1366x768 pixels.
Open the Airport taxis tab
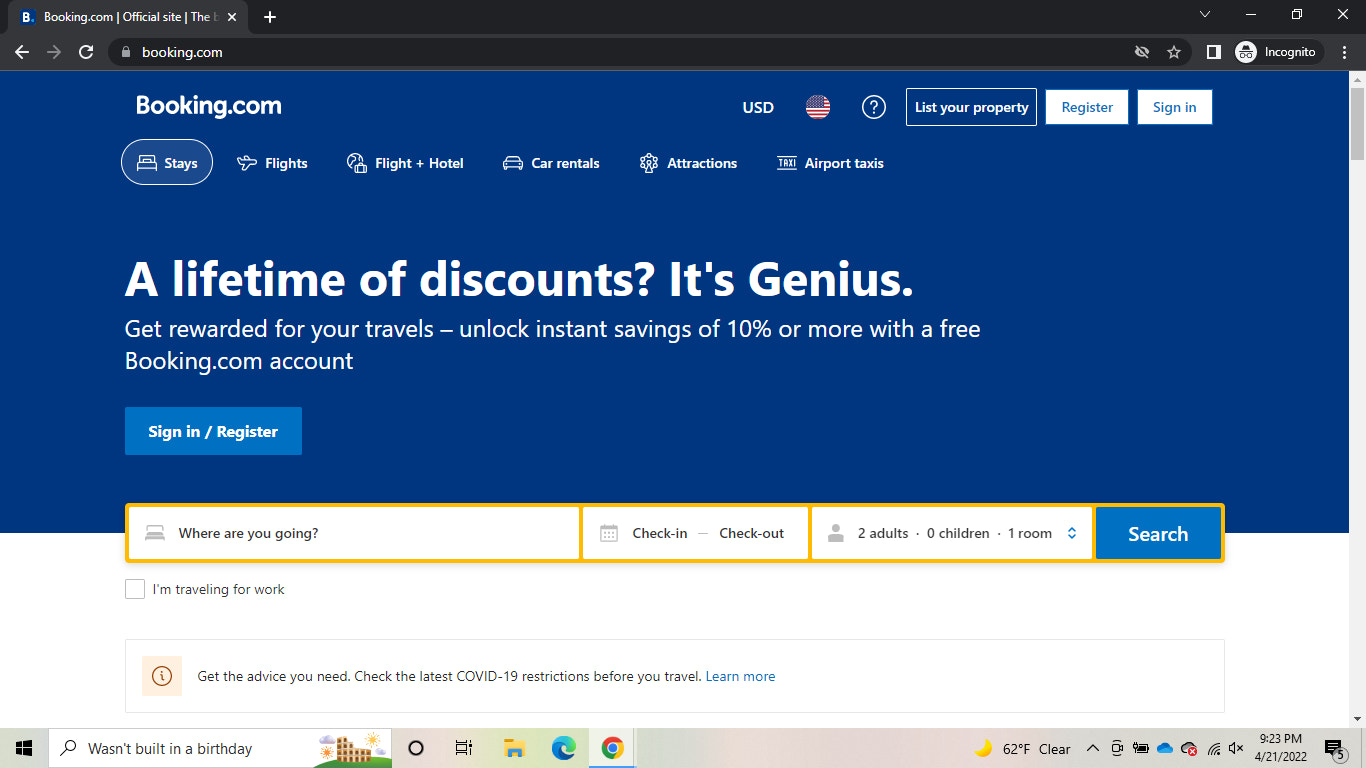coord(830,163)
